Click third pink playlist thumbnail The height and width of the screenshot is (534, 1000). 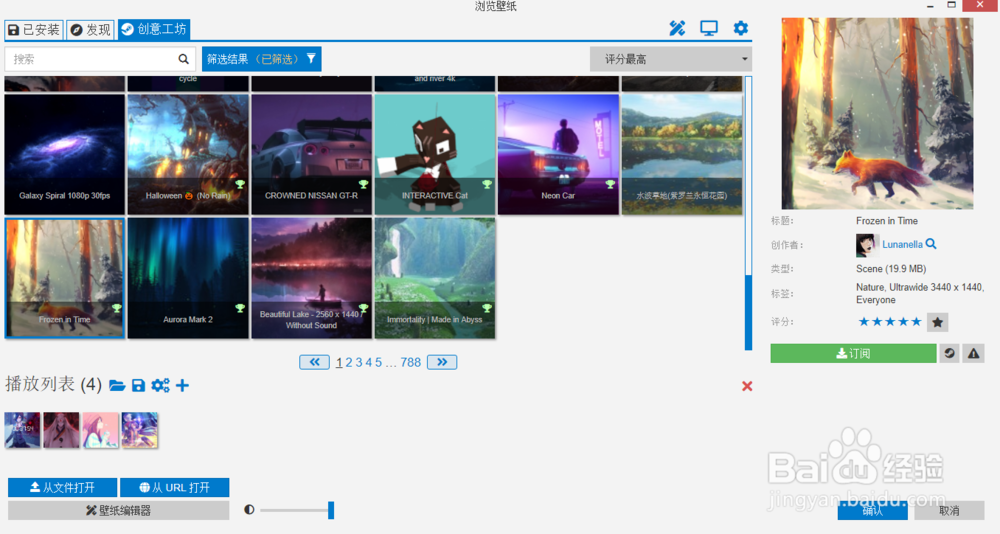(x=101, y=430)
